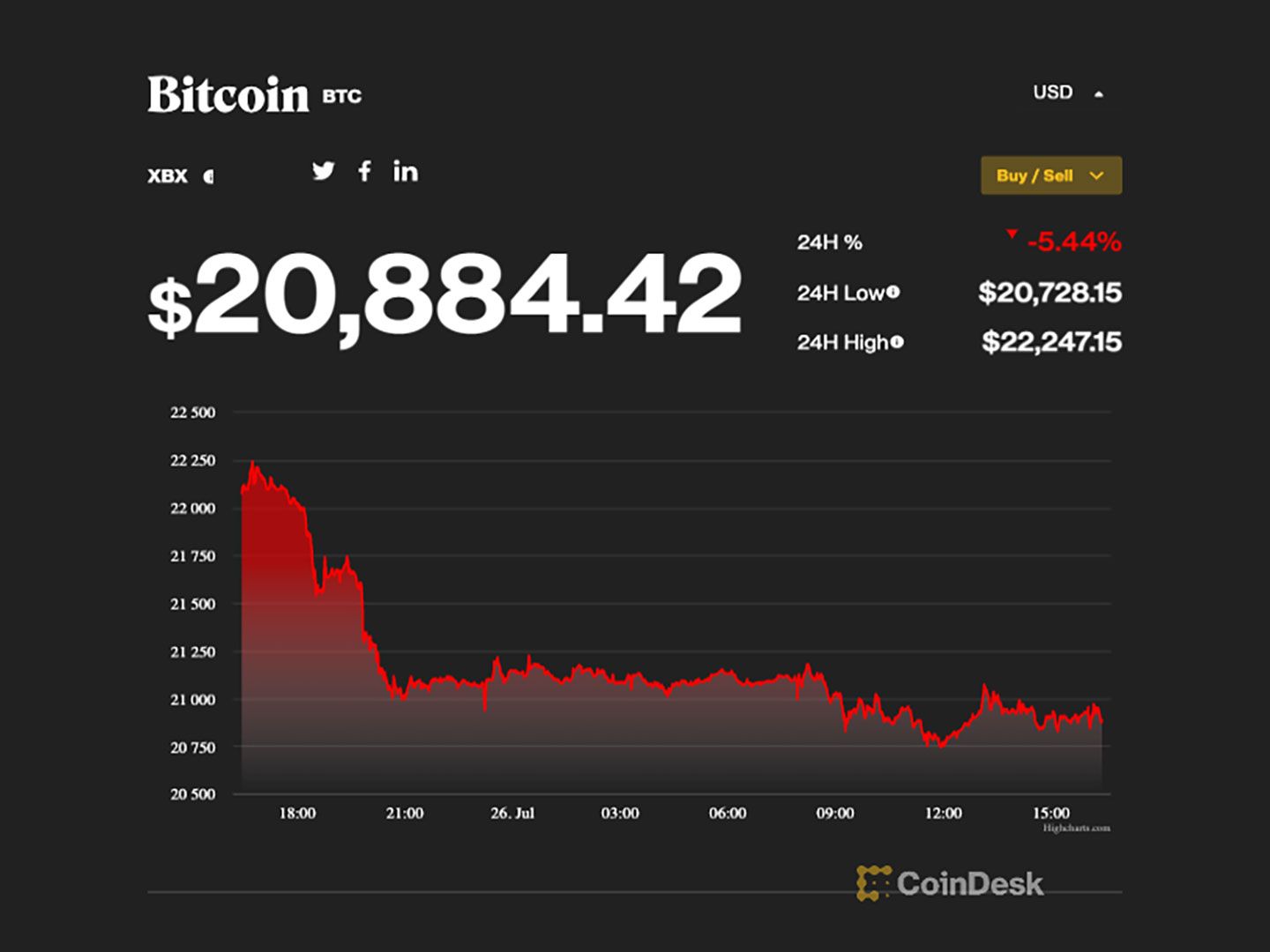The image size is (1270, 952).
Task: Select the 26. Jul marker on the timeline
Action: (x=512, y=814)
